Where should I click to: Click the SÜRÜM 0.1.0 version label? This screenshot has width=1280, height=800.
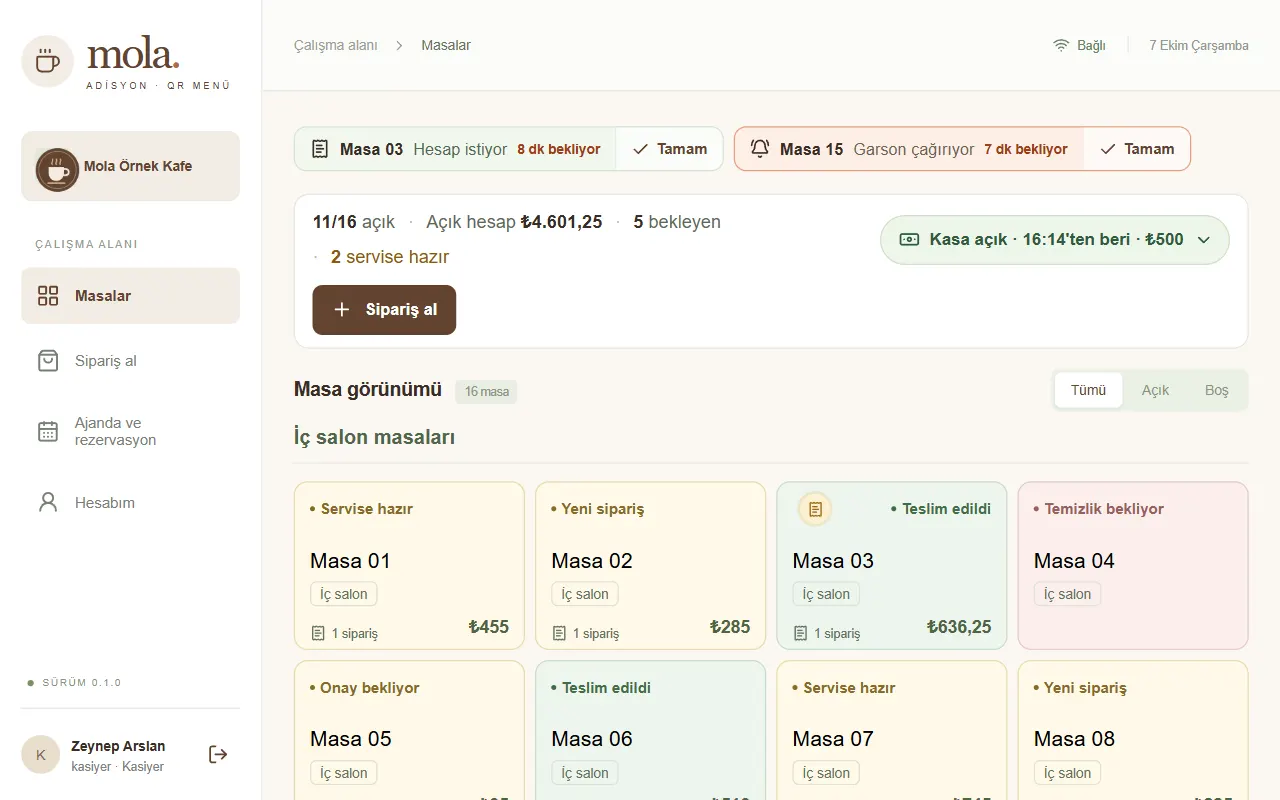point(81,683)
